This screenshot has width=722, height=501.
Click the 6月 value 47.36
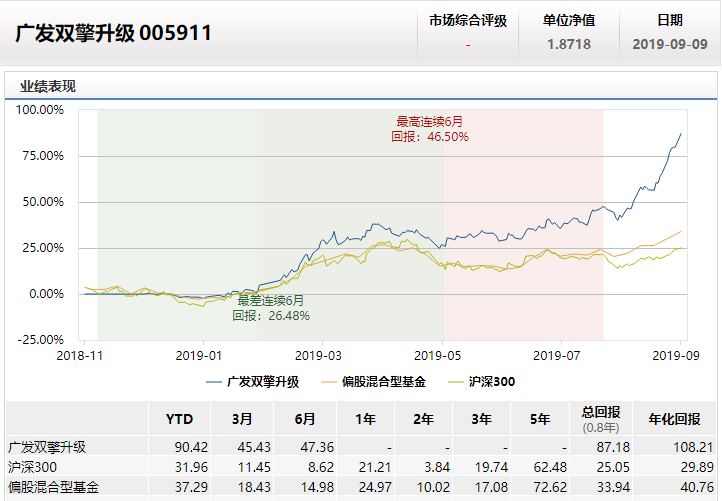[317, 447]
